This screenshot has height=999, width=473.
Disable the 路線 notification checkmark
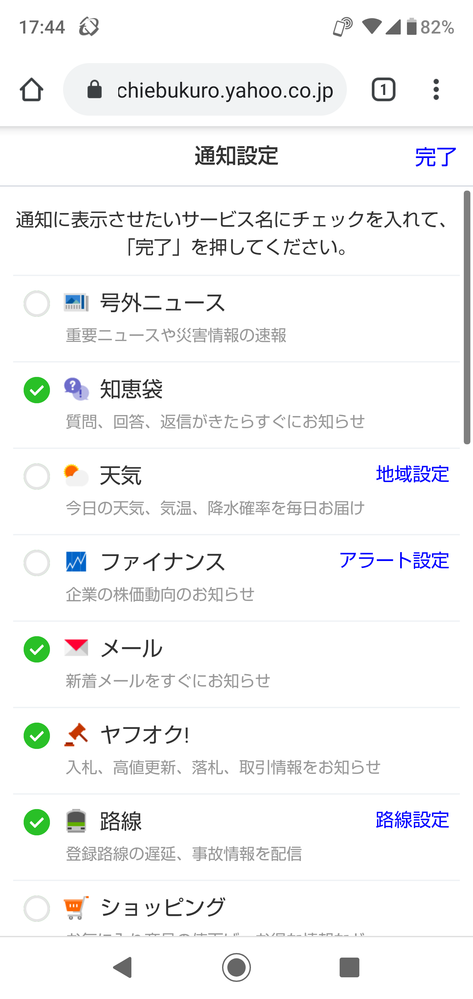coord(36,822)
